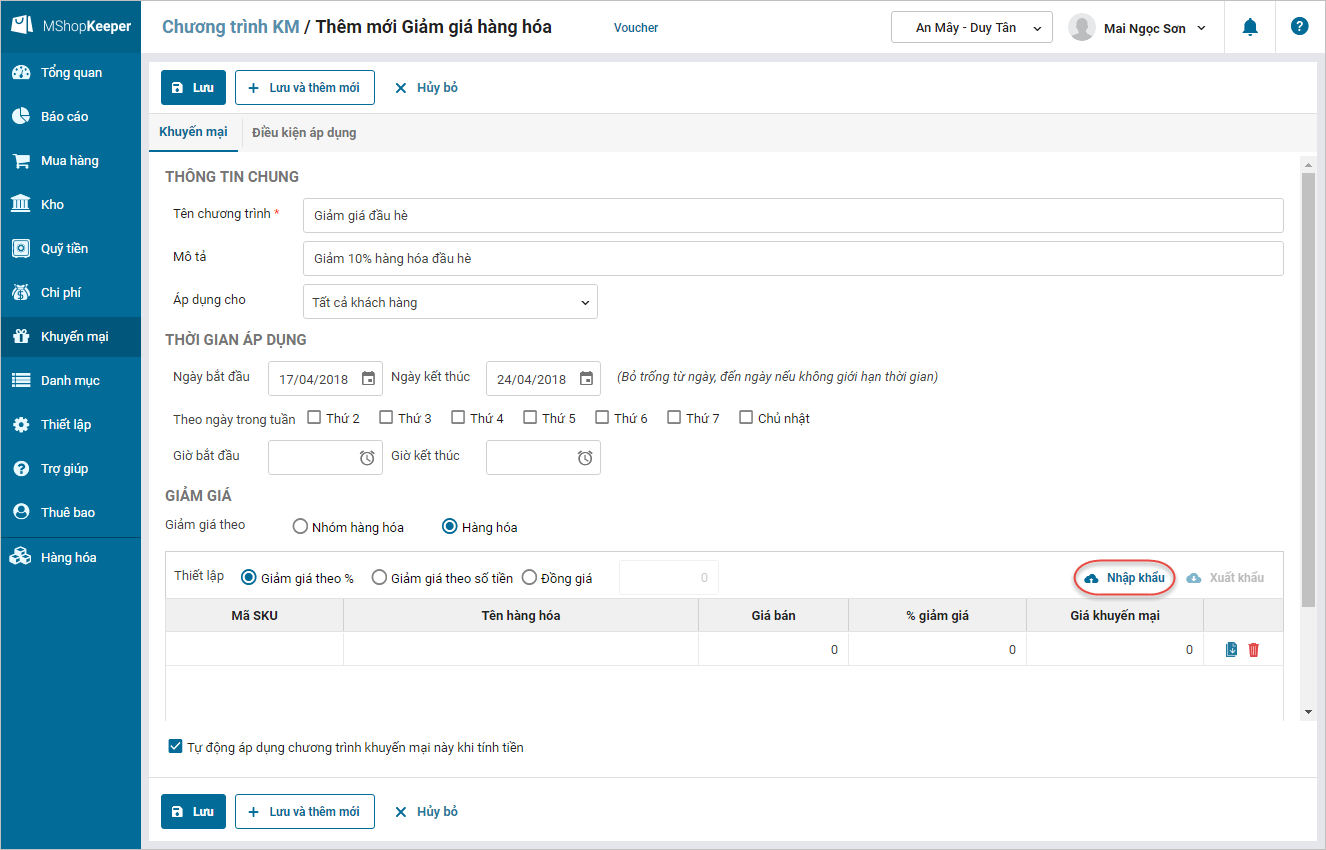The height and width of the screenshot is (850, 1326).
Task: Open the An Mây - Duy Tân branch dropdown
Action: [971, 28]
